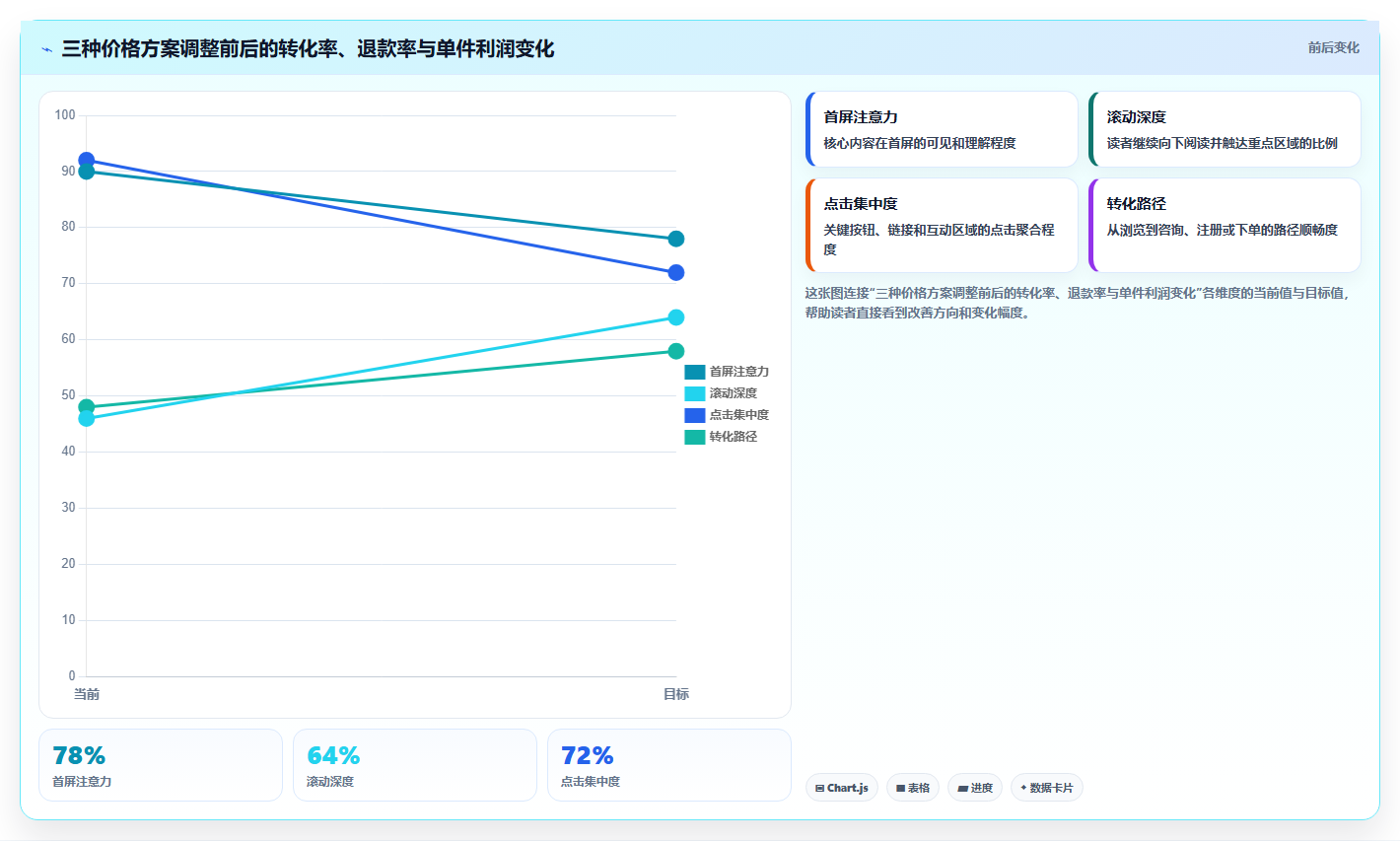The height and width of the screenshot is (841, 1400).
Task: Click the 转化路径 data point at 当前 (48)
Action: 86,407
